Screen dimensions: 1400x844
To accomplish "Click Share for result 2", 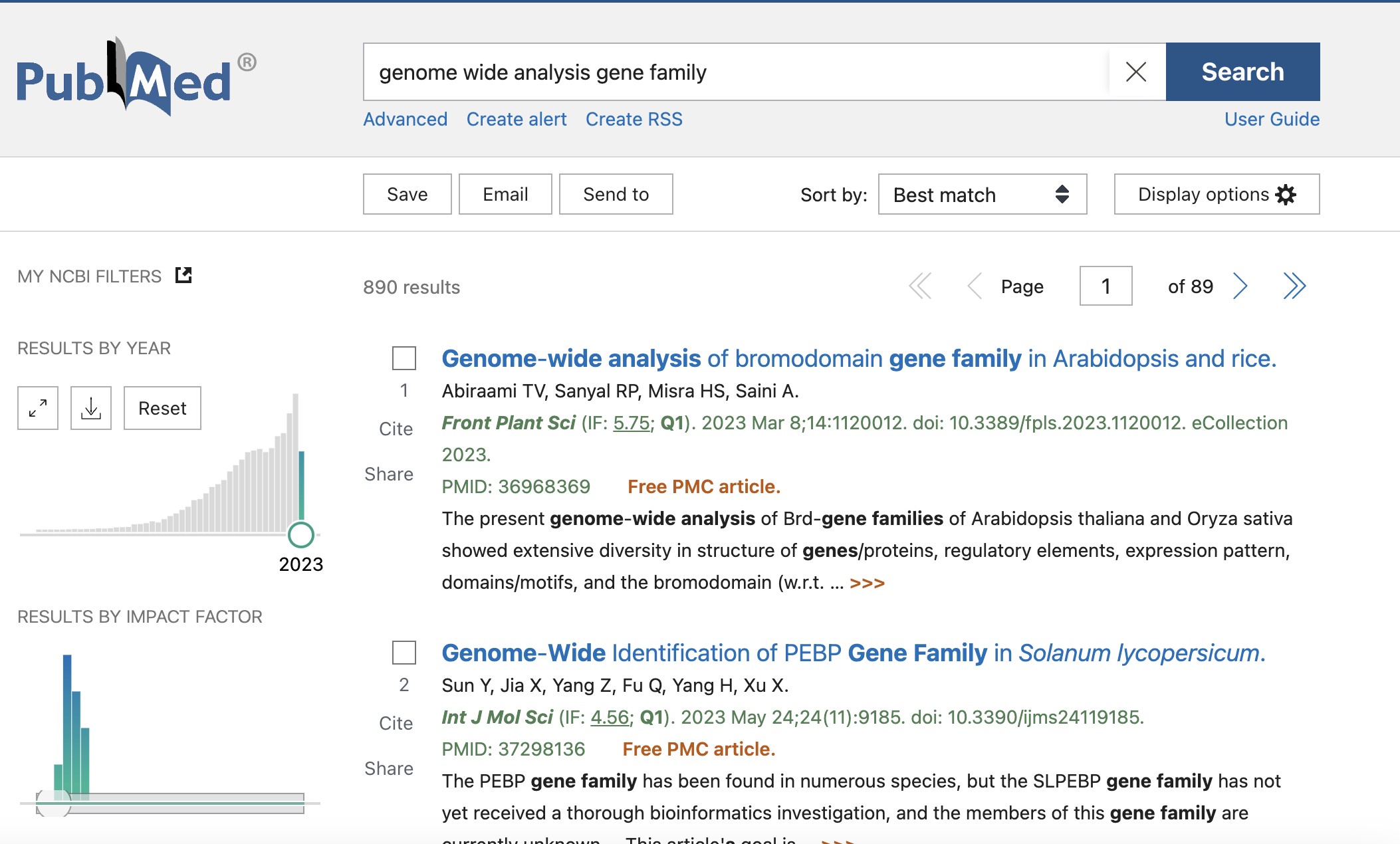I will click(389, 768).
